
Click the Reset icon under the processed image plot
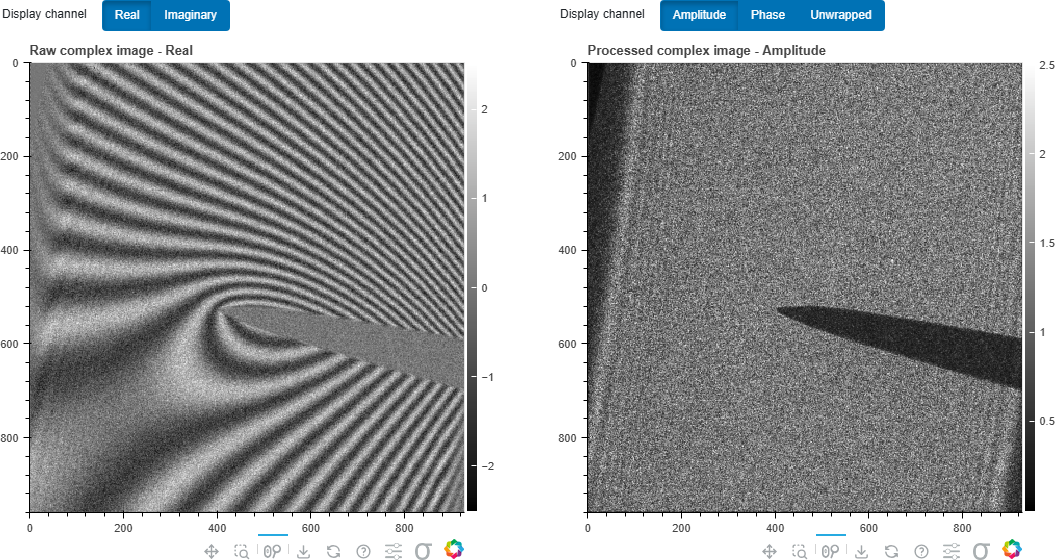[891, 552]
